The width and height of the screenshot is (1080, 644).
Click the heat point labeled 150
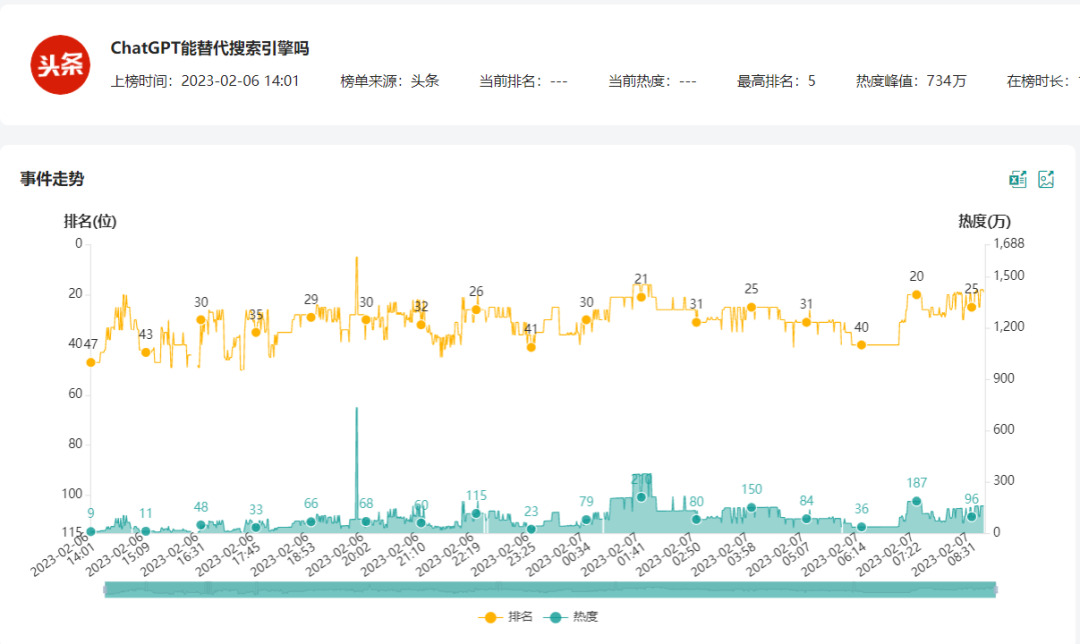tap(751, 507)
